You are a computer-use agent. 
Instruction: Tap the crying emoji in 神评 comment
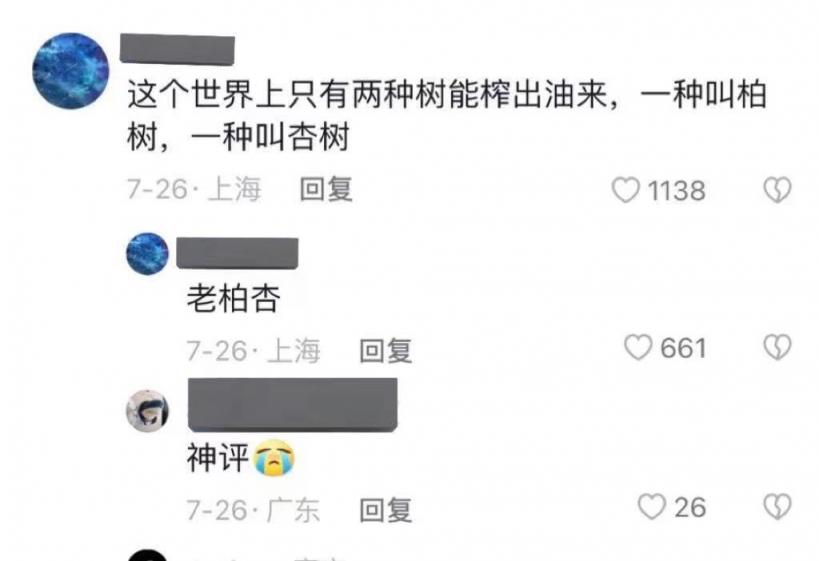[274, 458]
